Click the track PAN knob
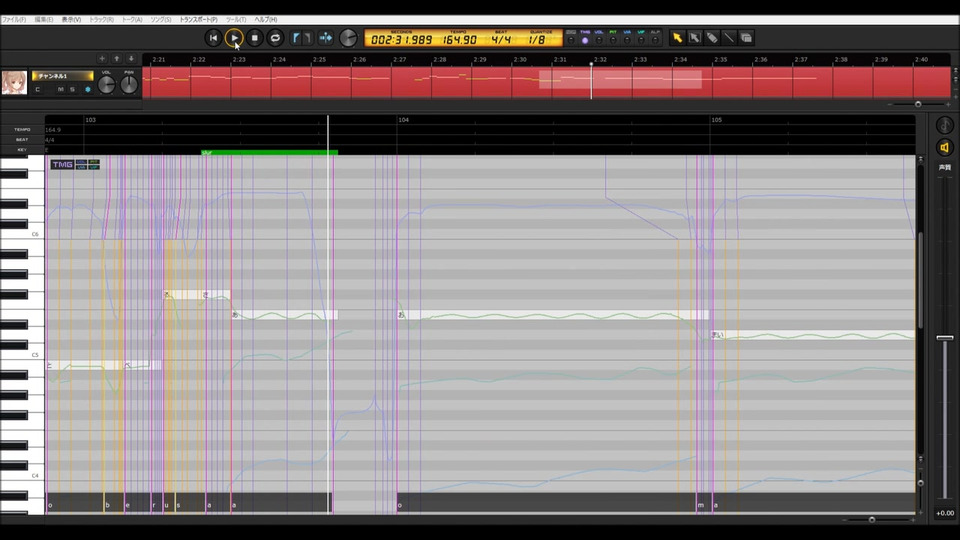 pos(129,84)
